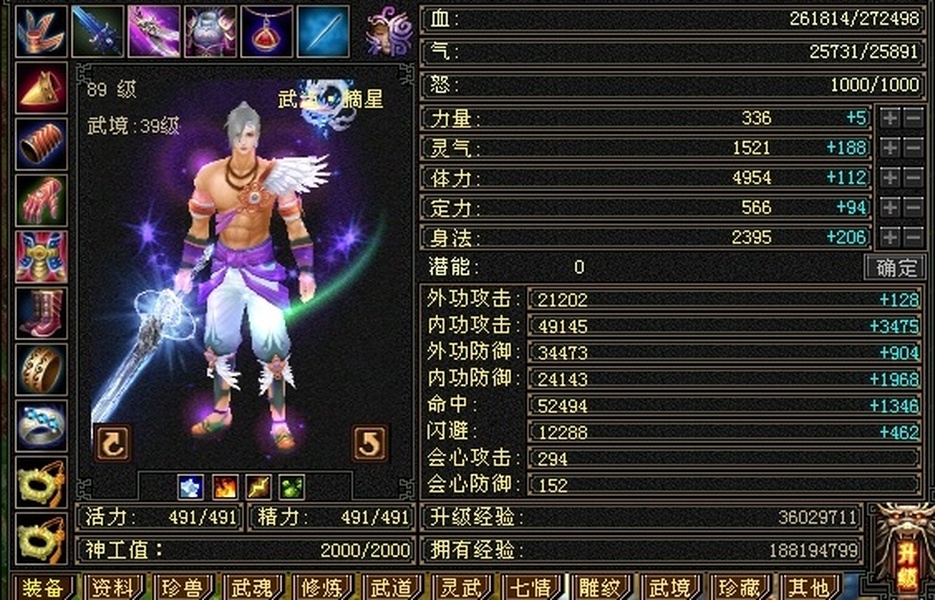
Task: Click the golden ring equipment slot
Action: tap(41, 370)
